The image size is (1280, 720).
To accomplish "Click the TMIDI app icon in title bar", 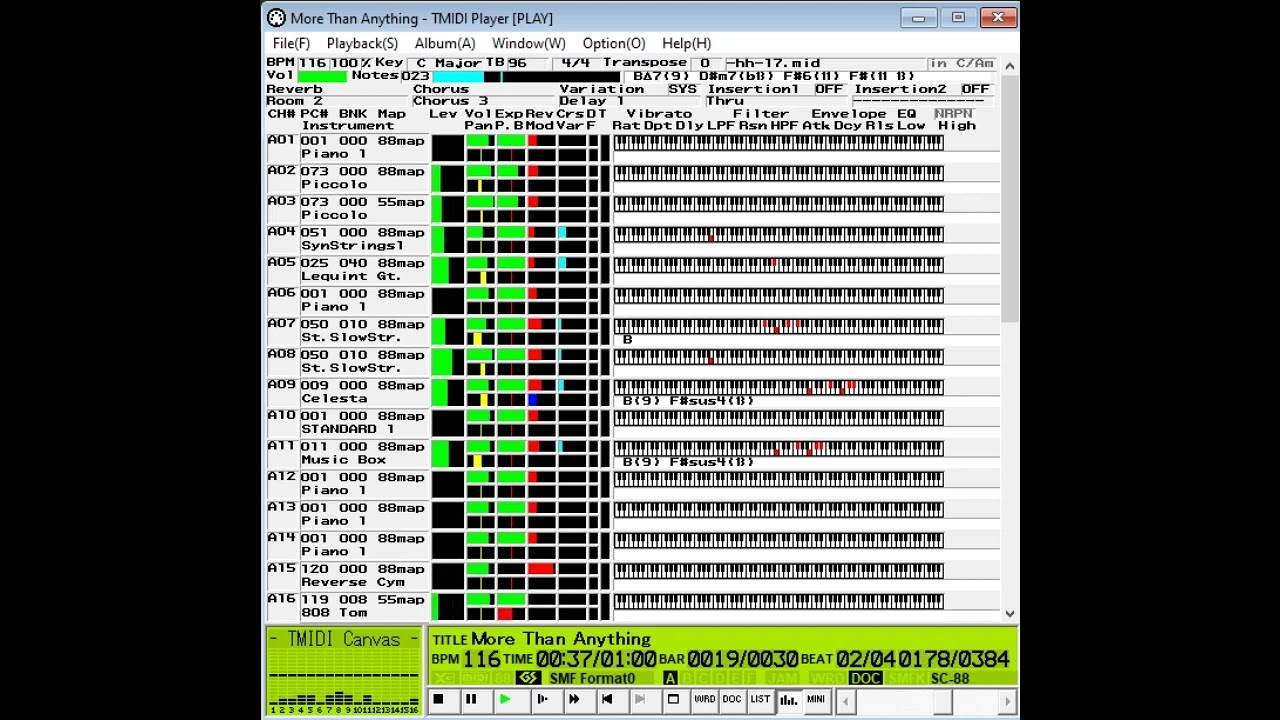I will tap(276, 18).
